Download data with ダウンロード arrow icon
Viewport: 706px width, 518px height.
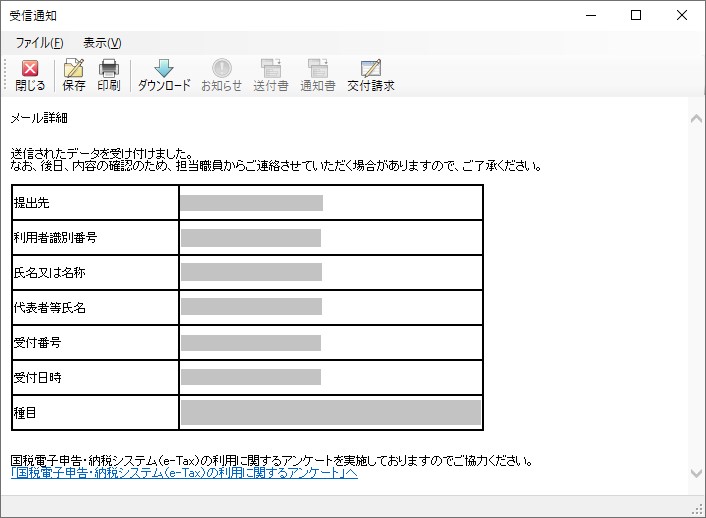(x=164, y=68)
